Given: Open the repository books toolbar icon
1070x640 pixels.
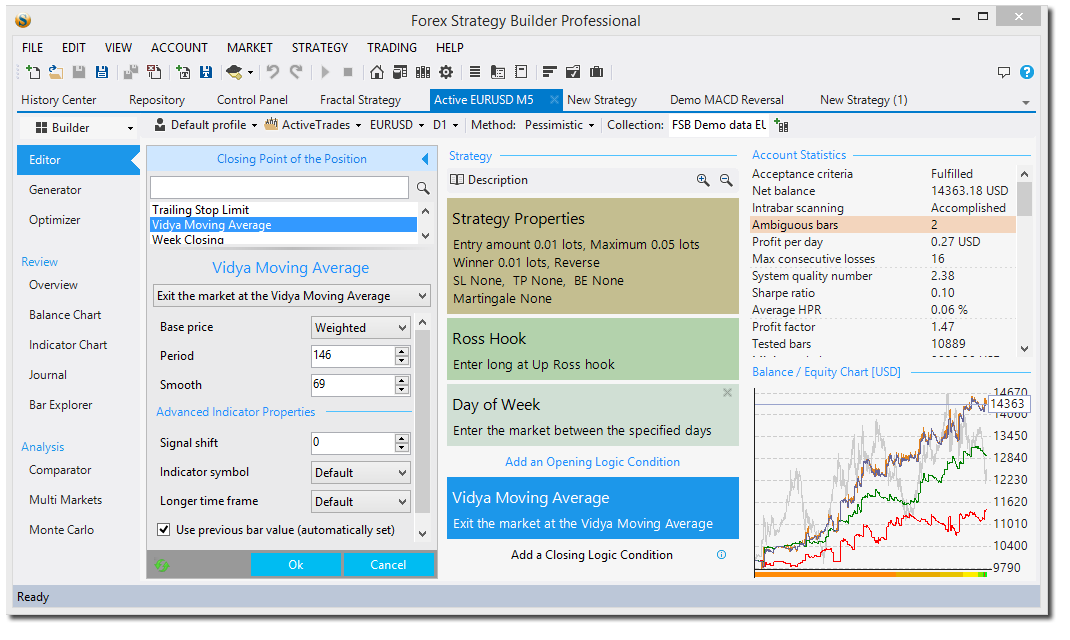Looking at the screenshot, I should coord(423,72).
